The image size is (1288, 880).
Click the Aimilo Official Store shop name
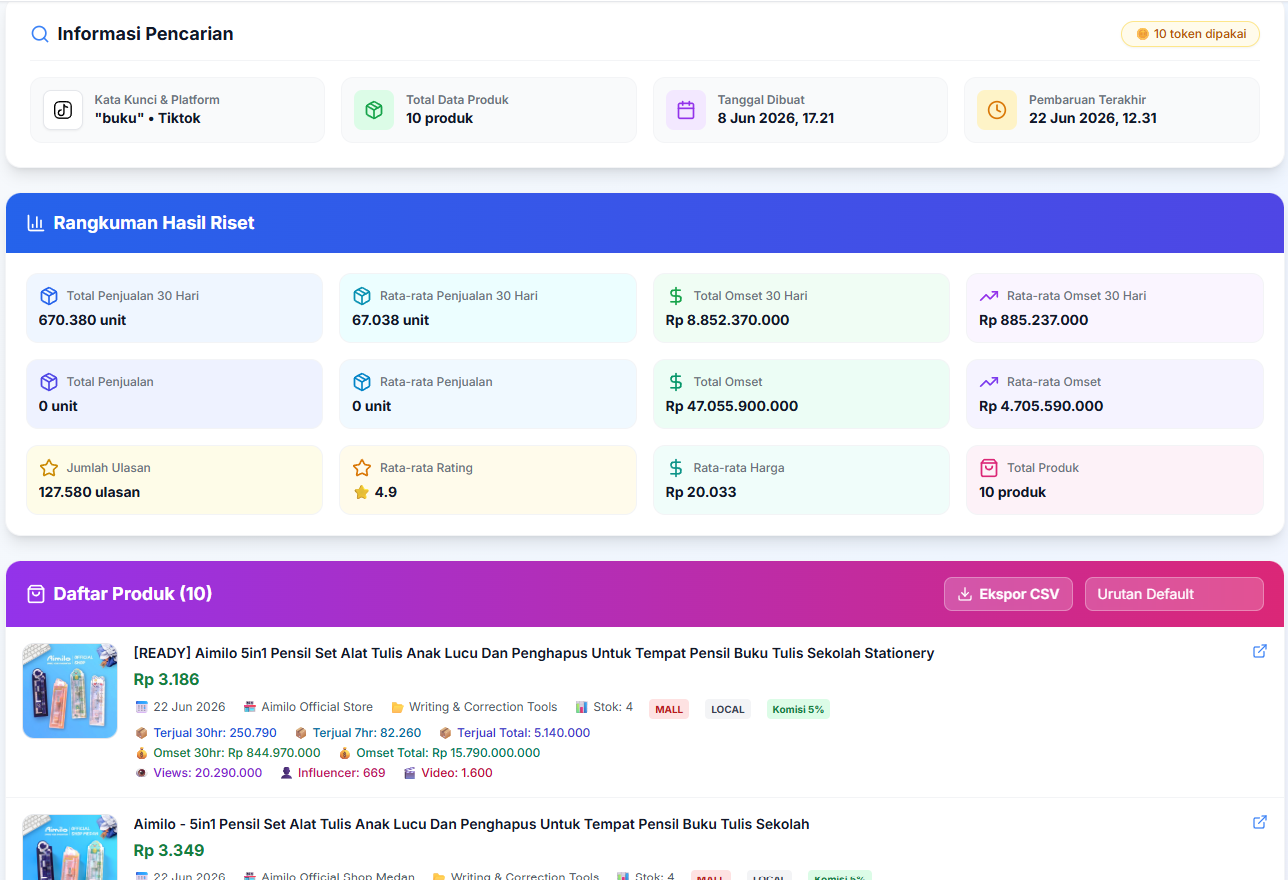coord(317,707)
